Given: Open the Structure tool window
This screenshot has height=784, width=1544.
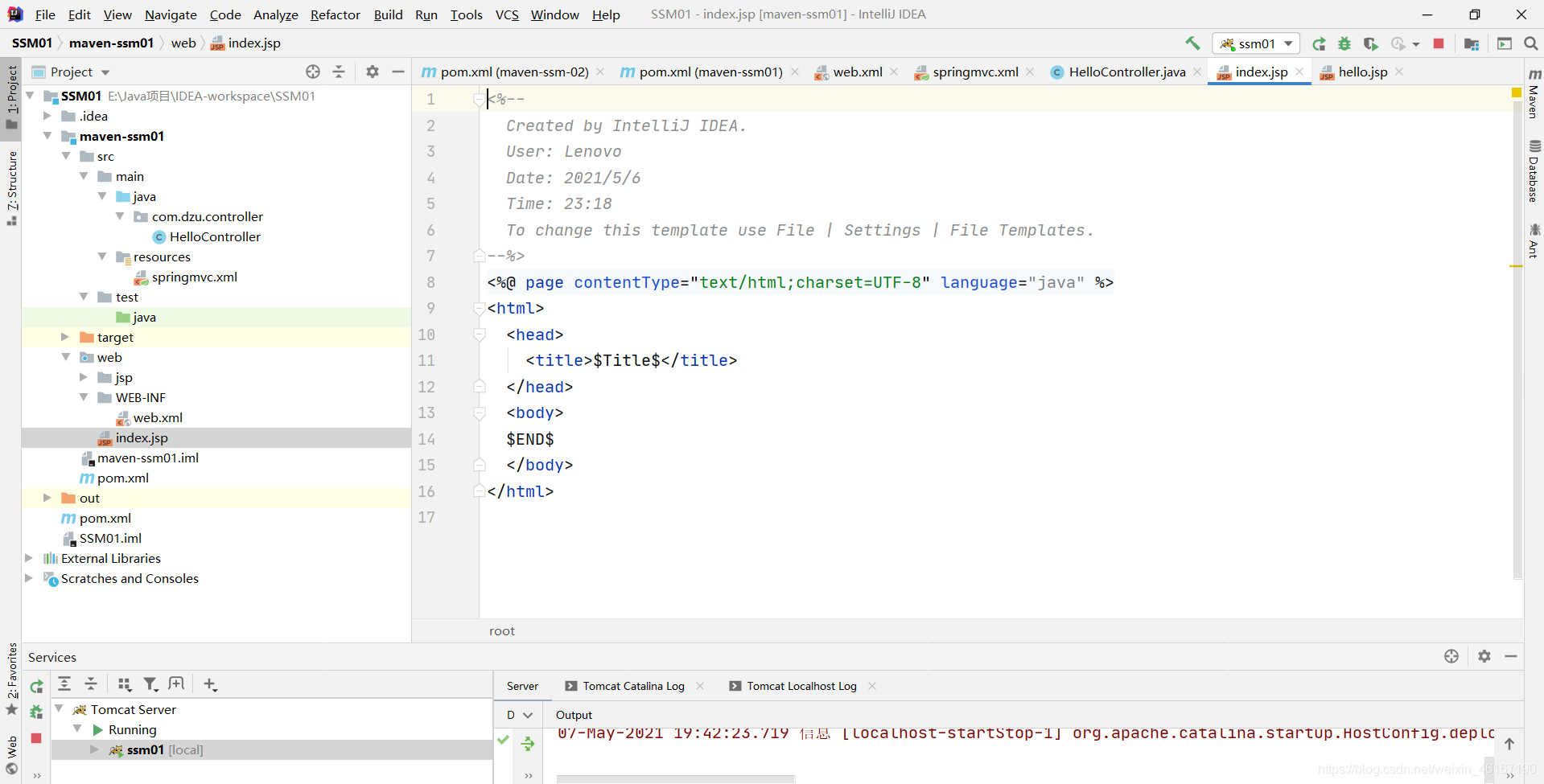Looking at the screenshot, I should coord(11,187).
